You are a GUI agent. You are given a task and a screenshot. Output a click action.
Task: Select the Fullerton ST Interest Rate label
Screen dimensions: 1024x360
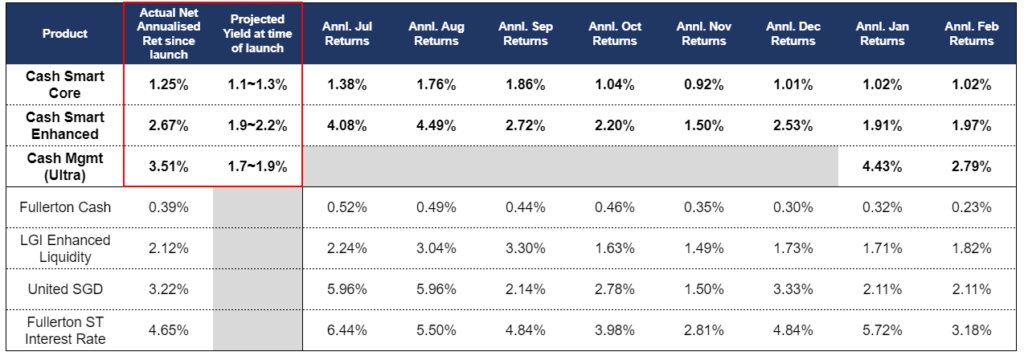click(x=65, y=331)
